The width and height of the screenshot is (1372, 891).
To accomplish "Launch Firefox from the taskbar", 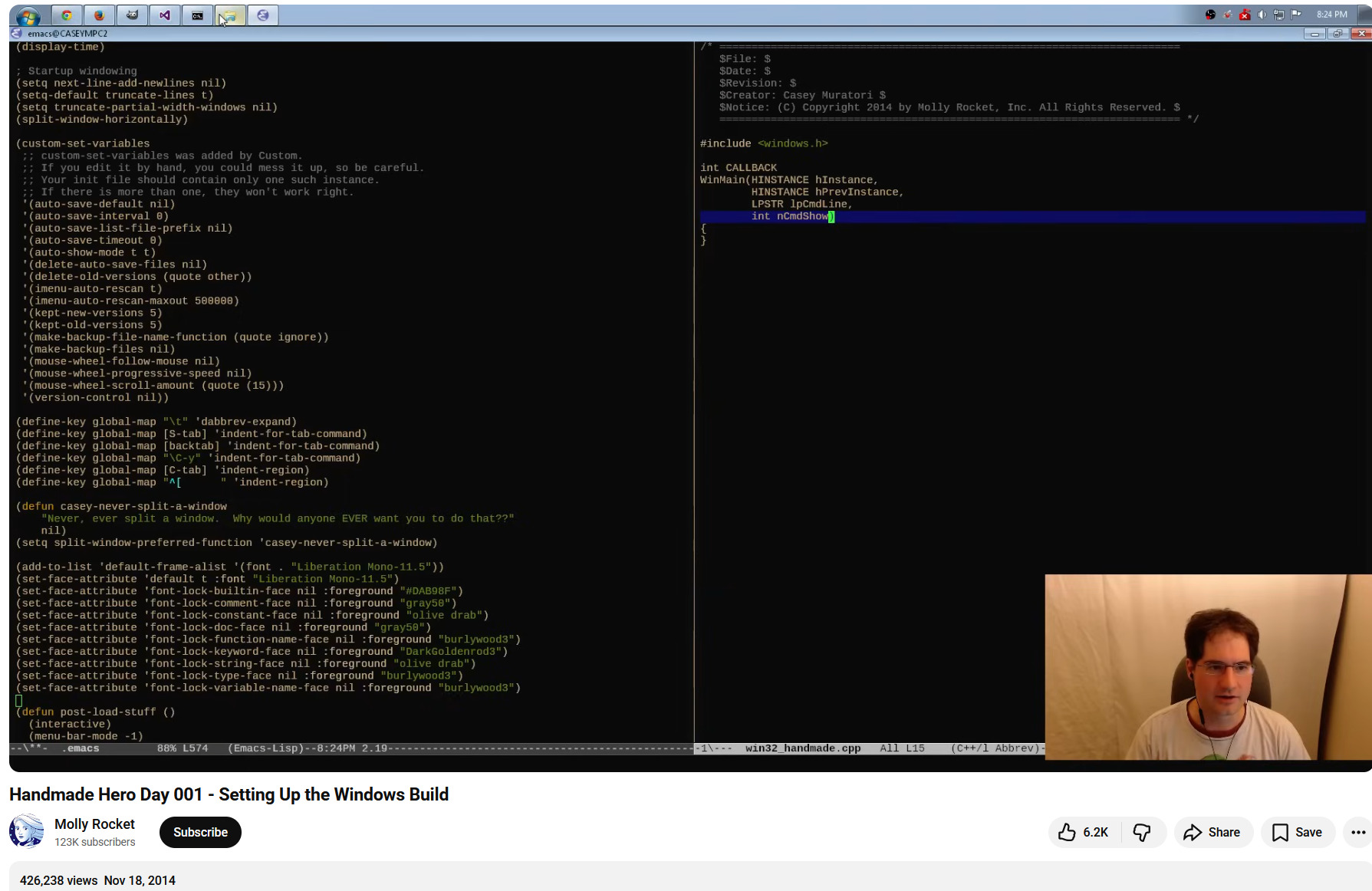I will (100, 15).
